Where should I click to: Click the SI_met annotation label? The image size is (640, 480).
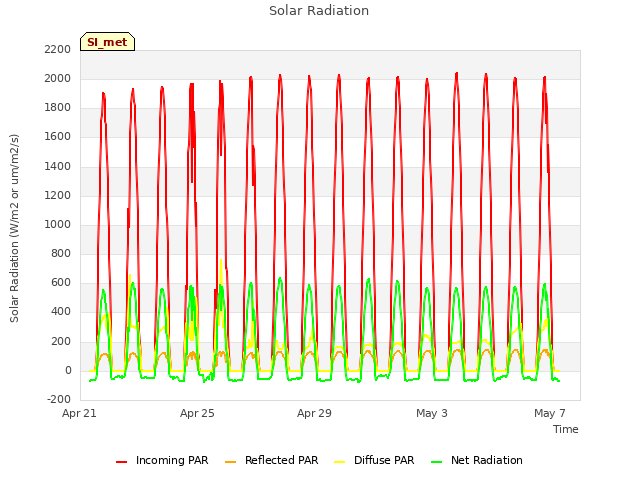pos(107,42)
